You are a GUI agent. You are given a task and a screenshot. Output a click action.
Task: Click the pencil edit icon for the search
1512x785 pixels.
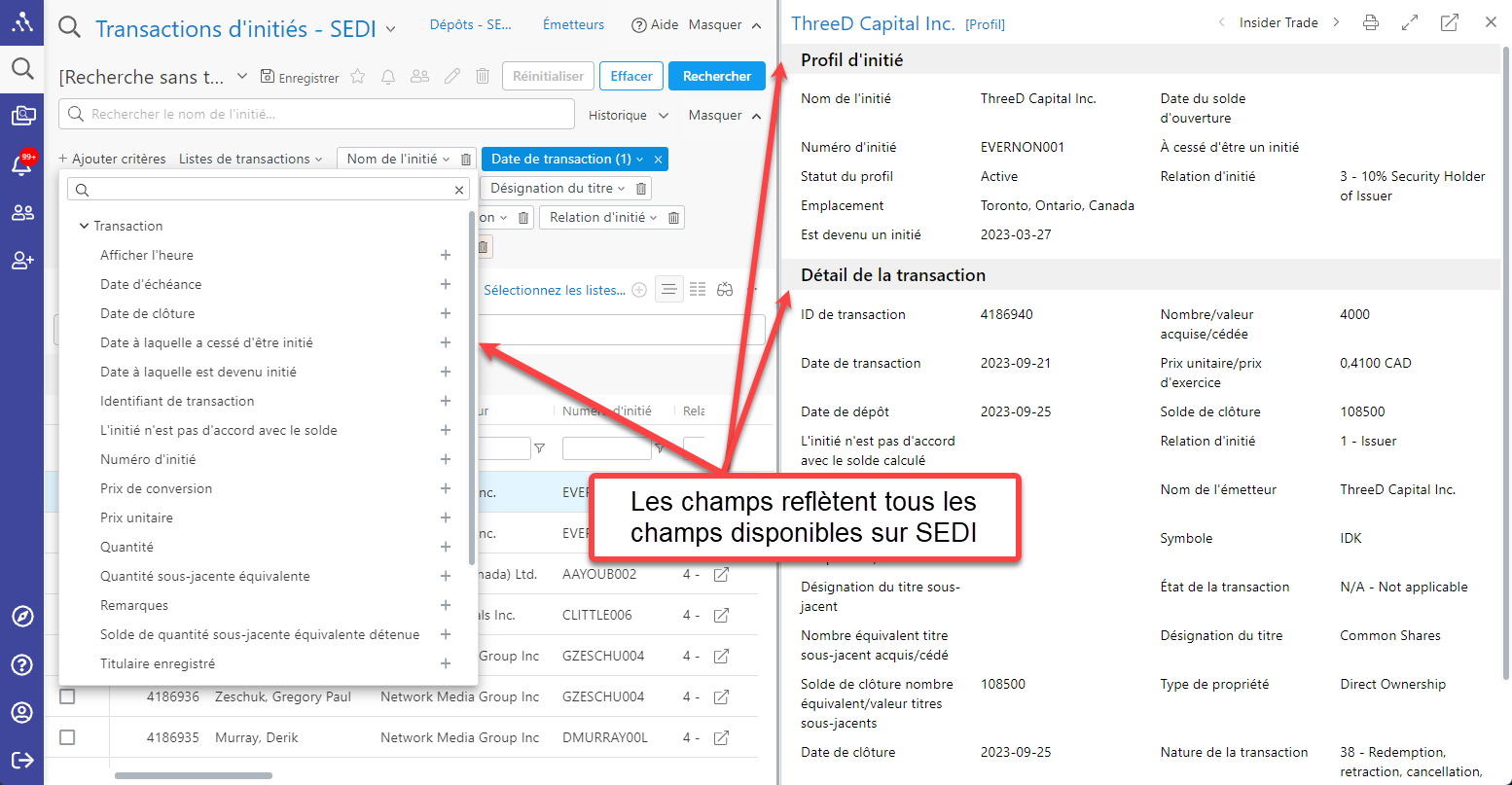(x=451, y=76)
